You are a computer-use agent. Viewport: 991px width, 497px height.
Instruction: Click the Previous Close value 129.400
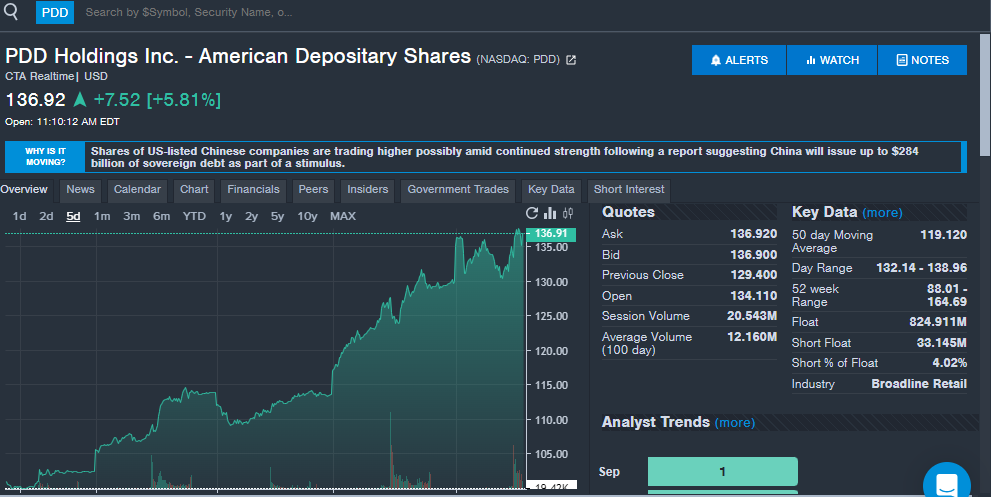[753, 275]
